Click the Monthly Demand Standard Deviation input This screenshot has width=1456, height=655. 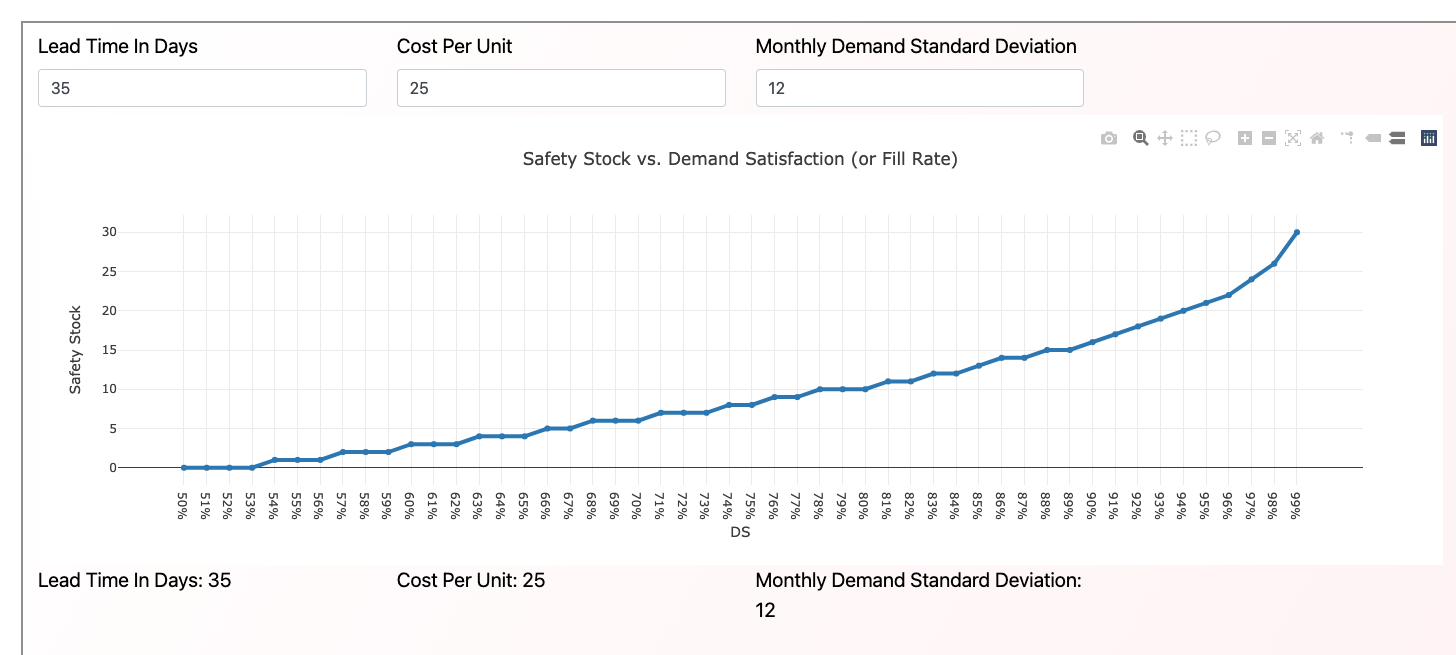tap(919, 88)
